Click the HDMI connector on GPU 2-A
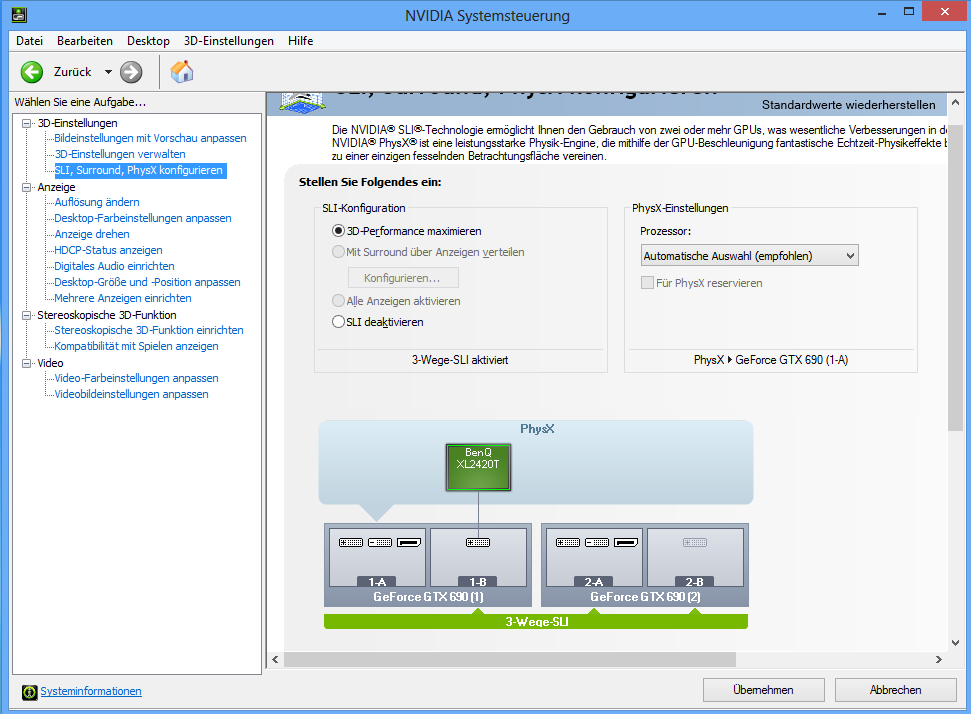The height and width of the screenshot is (714, 971). click(x=626, y=542)
